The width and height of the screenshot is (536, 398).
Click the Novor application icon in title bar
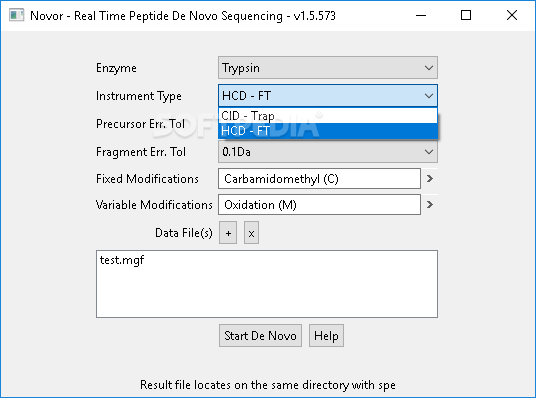point(16,15)
